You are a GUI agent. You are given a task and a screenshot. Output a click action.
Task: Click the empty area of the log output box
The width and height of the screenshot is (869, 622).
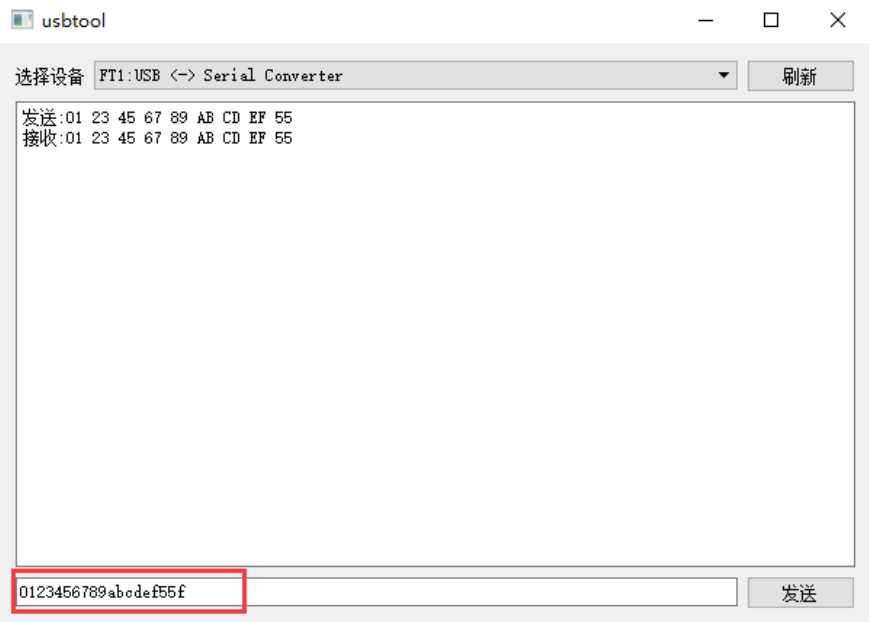(435, 355)
